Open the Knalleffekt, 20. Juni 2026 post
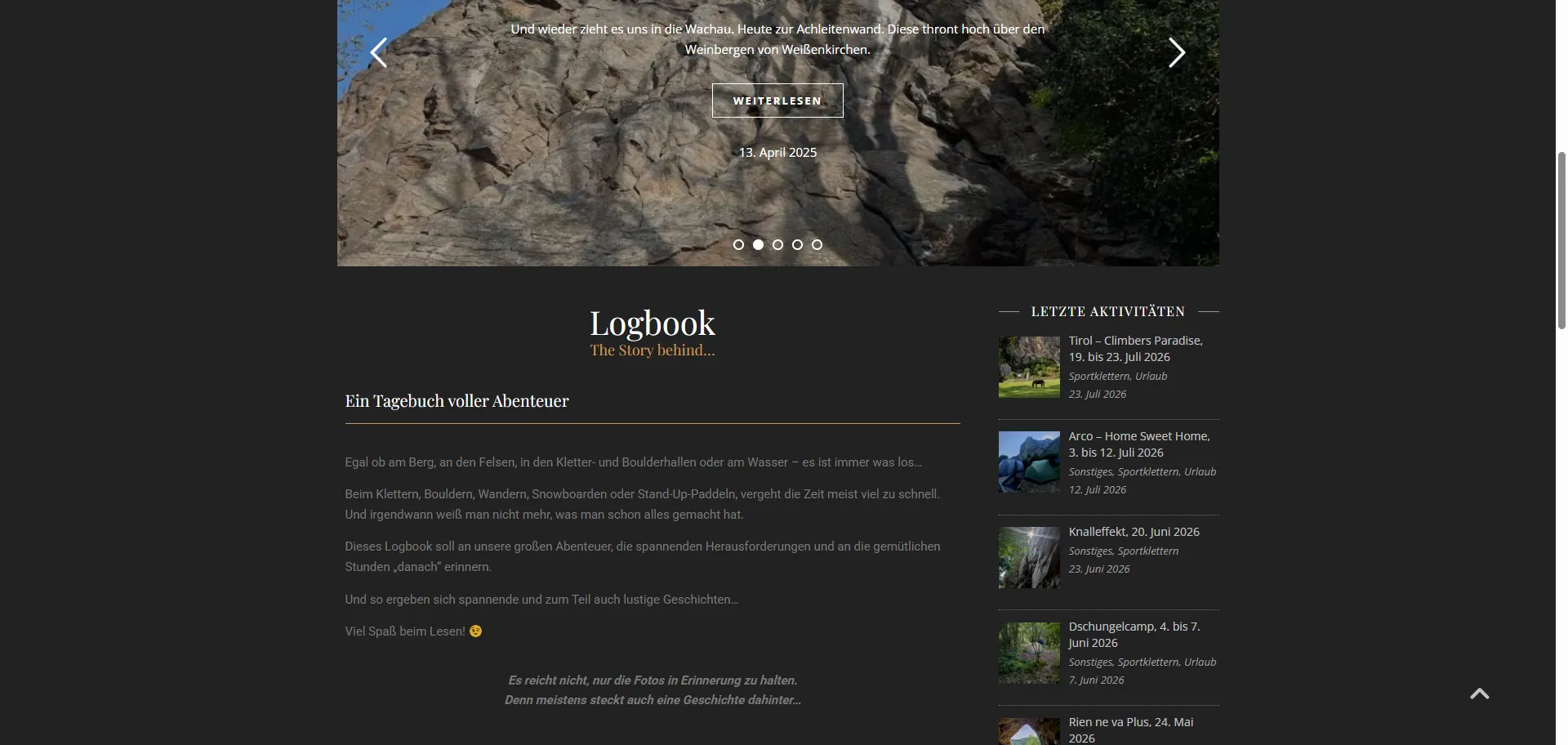Image resolution: width=1568 pixels, height=745 pixels. point(1134,532)
